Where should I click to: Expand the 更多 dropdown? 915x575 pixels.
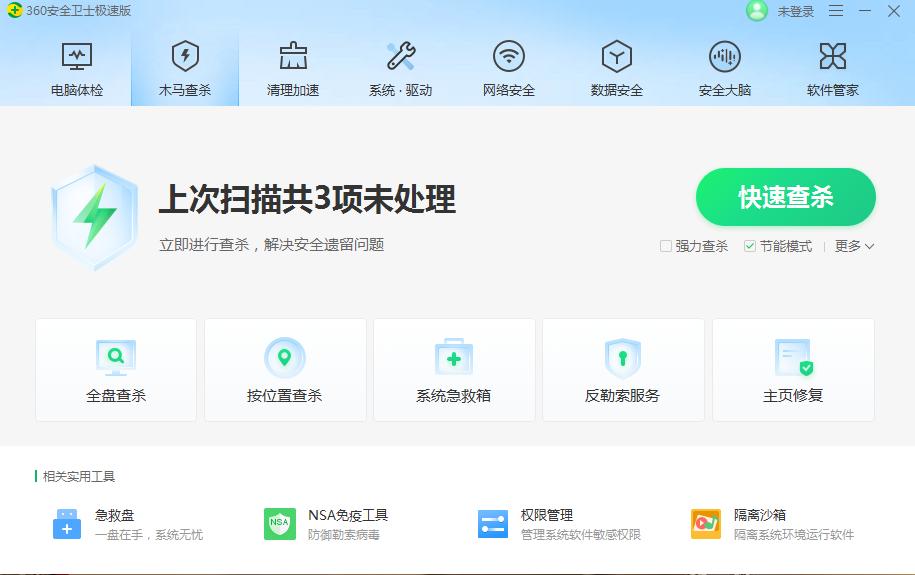tap(854, 246)
